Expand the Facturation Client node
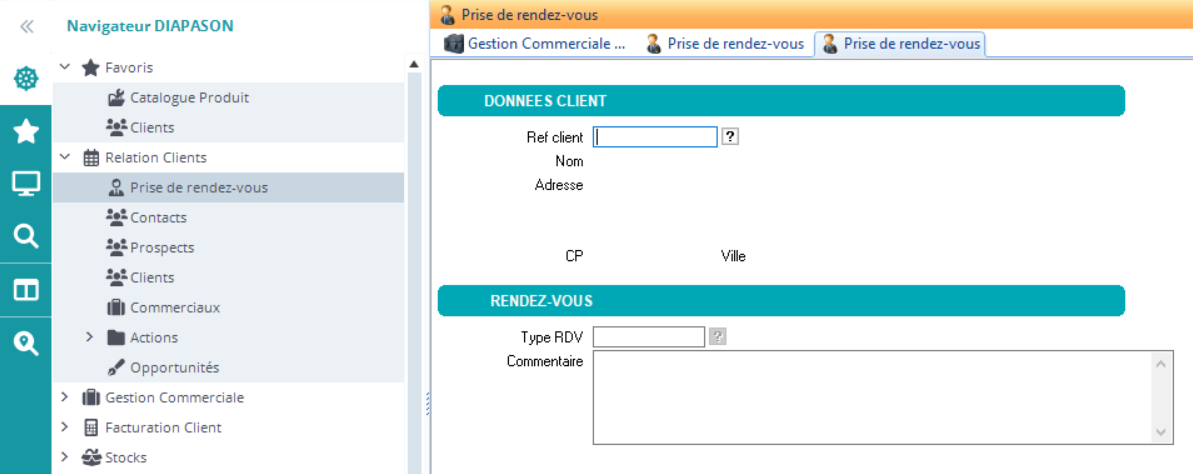This screenshot has height=474, width=1193. [x=65, y=427]
